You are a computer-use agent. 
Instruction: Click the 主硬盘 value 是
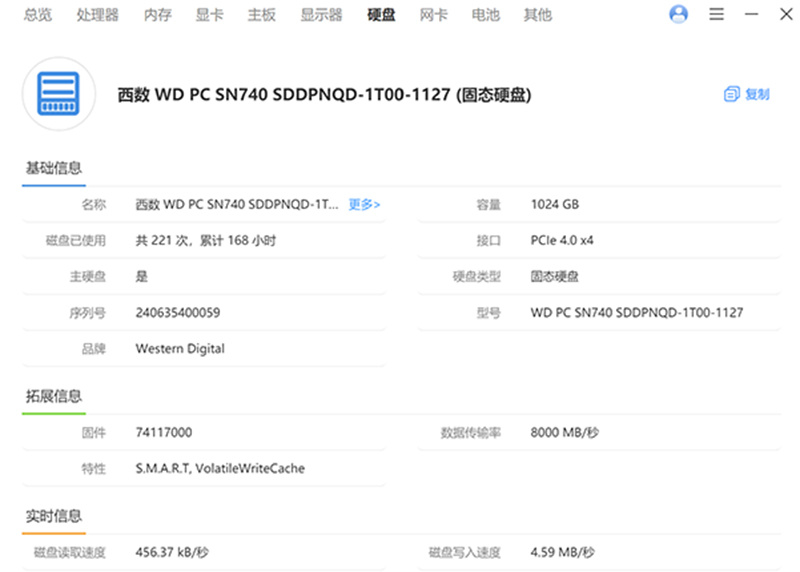[x=141, y=277]
